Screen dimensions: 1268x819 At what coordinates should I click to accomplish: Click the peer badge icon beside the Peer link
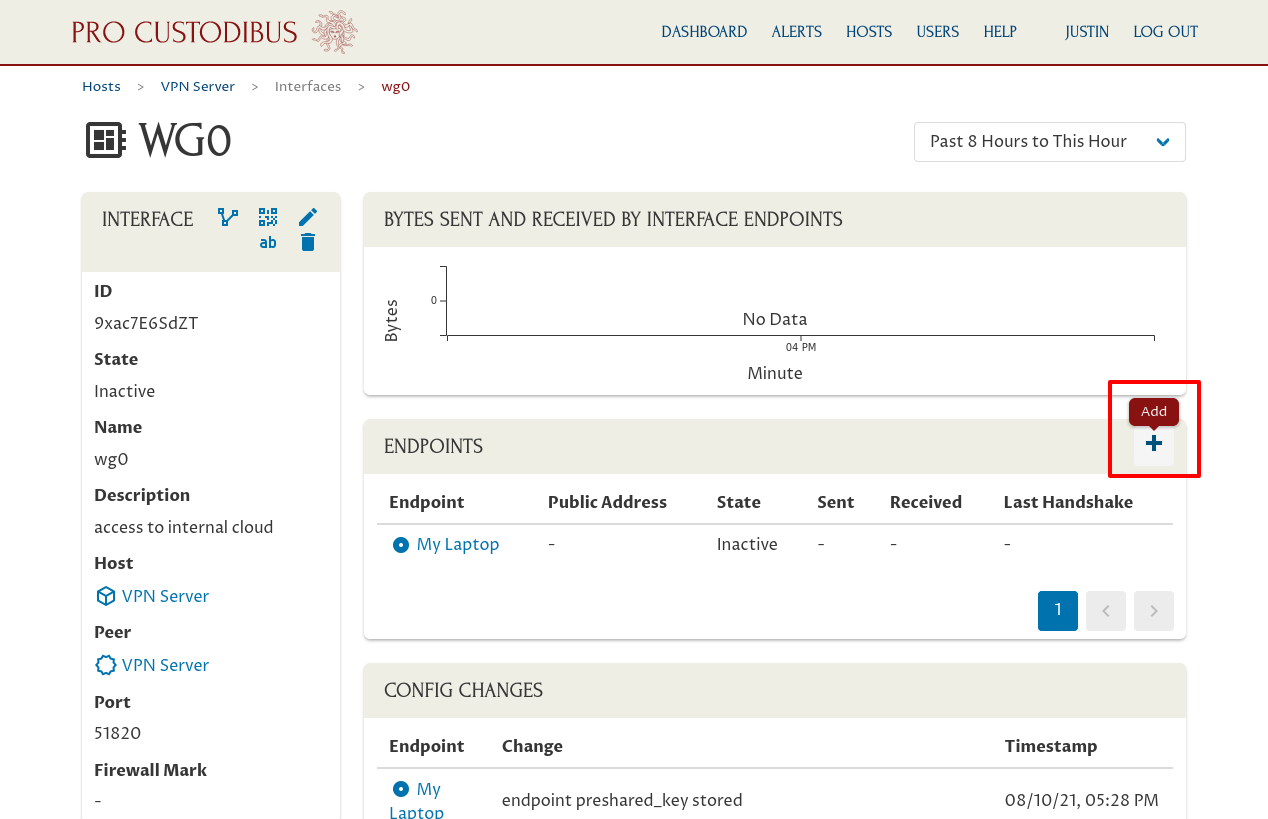[x=105, y=665]
